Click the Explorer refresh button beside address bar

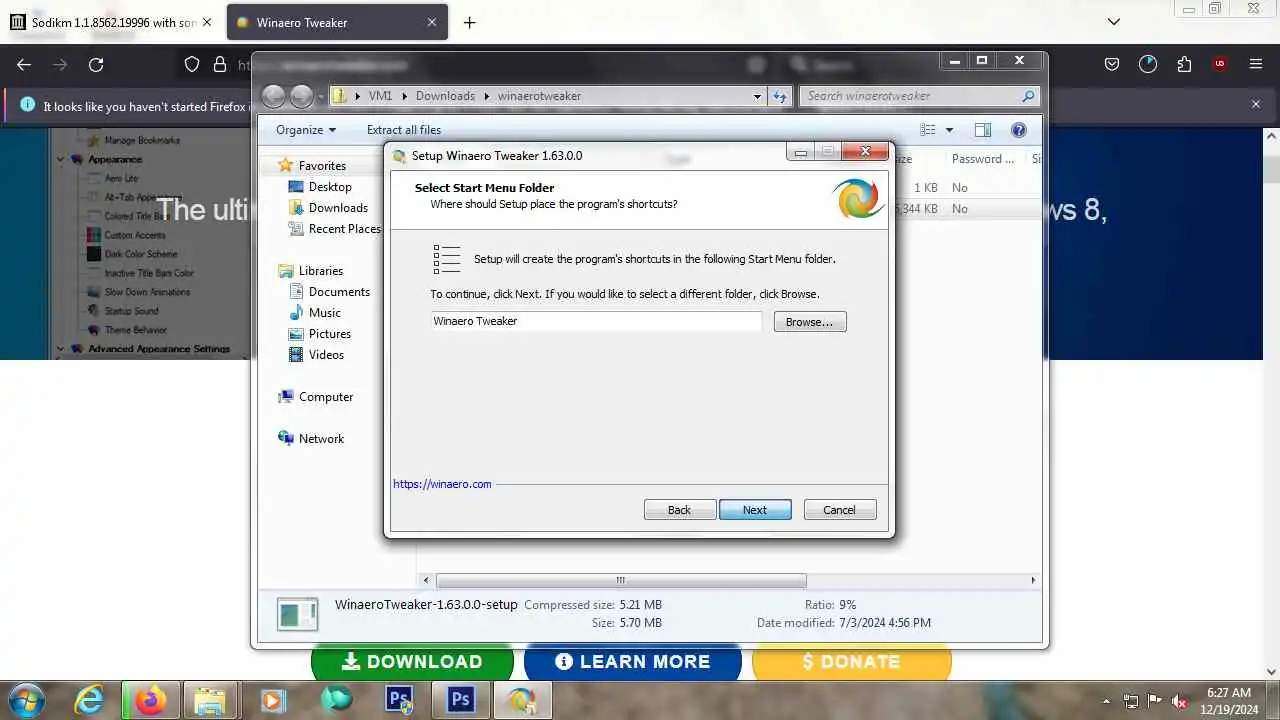click(x=781, y=96)
